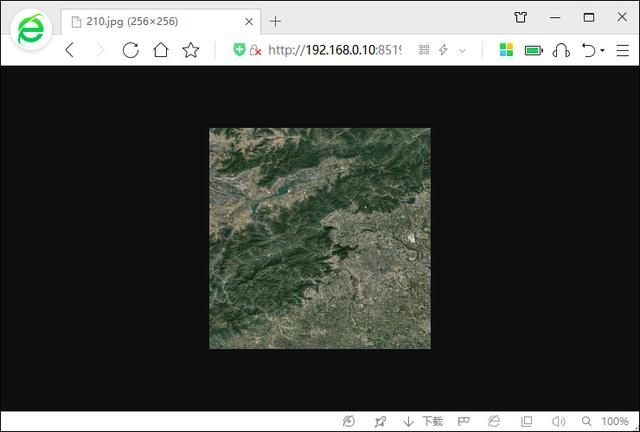
Task: Click the satellite image 210.jpg
Action: tap(320, 238)
